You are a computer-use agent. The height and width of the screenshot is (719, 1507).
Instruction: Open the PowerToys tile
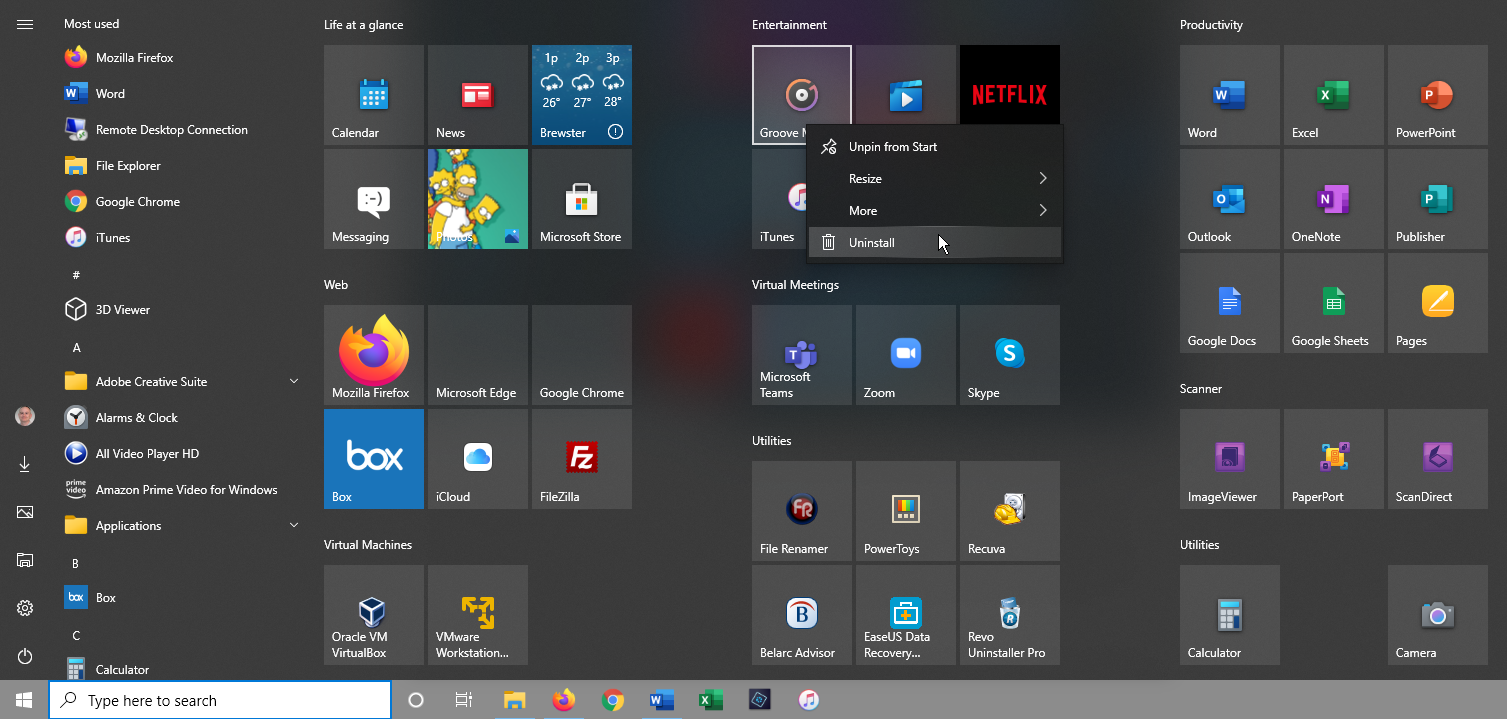[906, 511]
